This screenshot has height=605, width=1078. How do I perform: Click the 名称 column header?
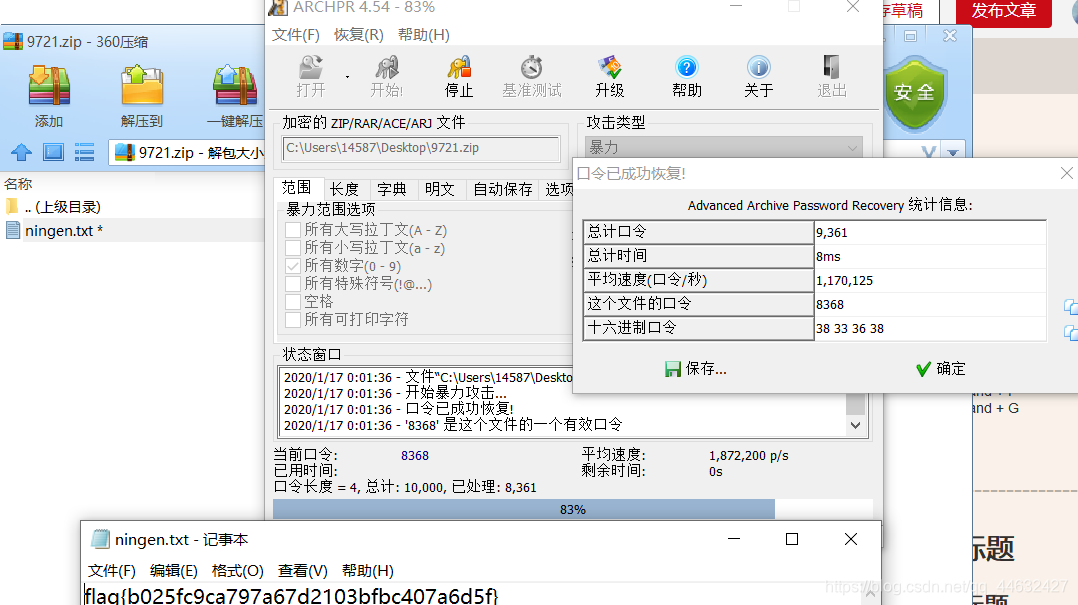pyautogui.click(x=19, y=184)
